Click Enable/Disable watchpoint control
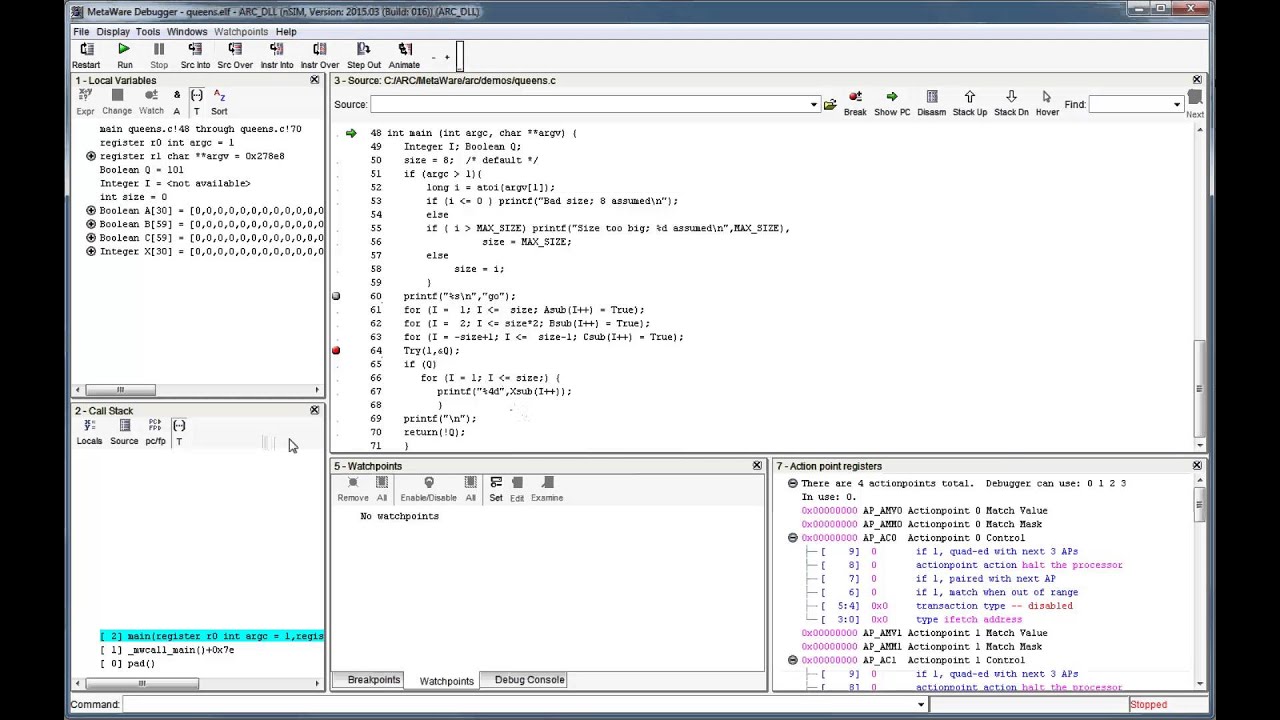1280x720 pixels. 429,489
